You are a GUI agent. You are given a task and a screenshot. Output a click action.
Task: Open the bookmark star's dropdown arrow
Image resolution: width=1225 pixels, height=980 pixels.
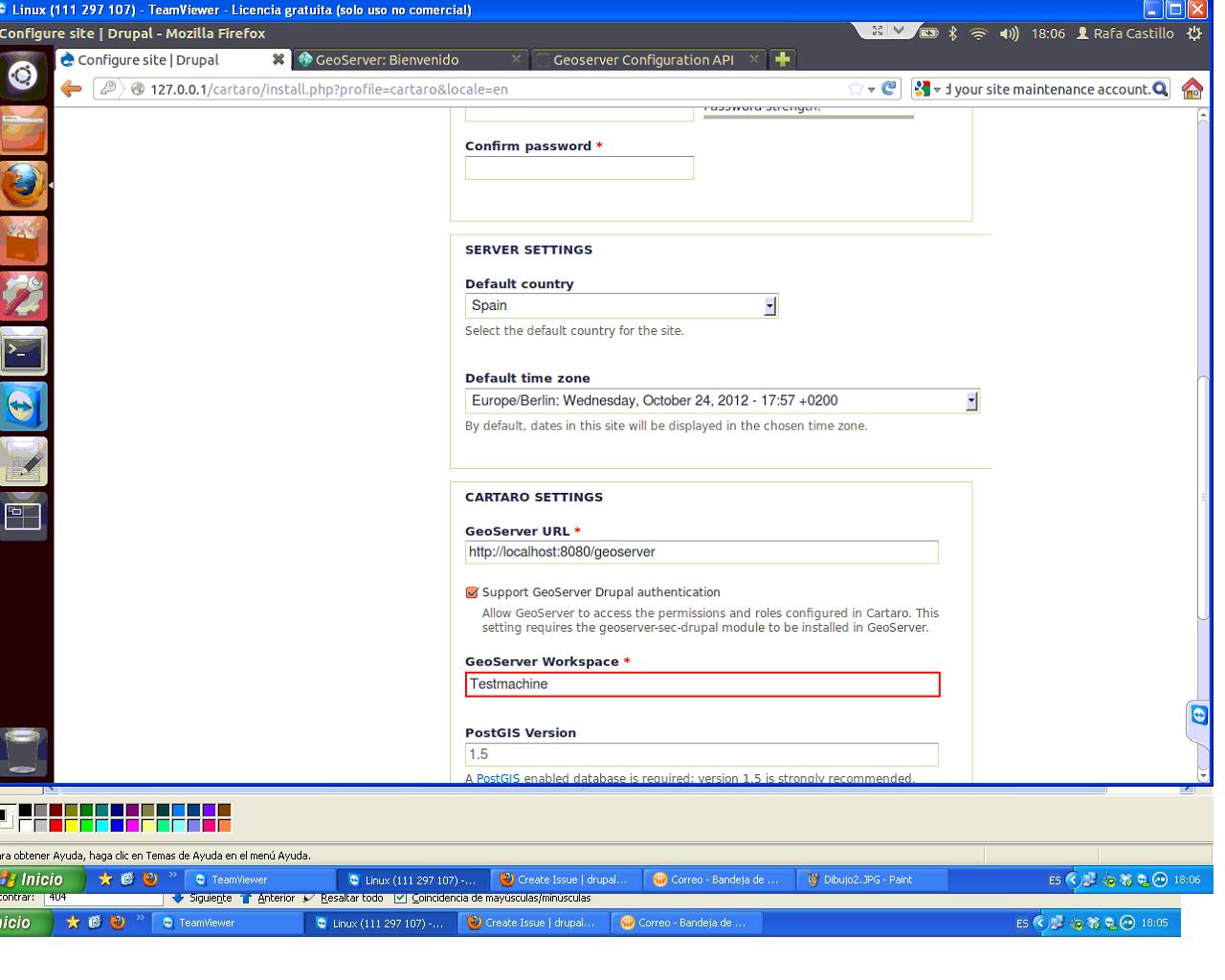click(871, 89)
